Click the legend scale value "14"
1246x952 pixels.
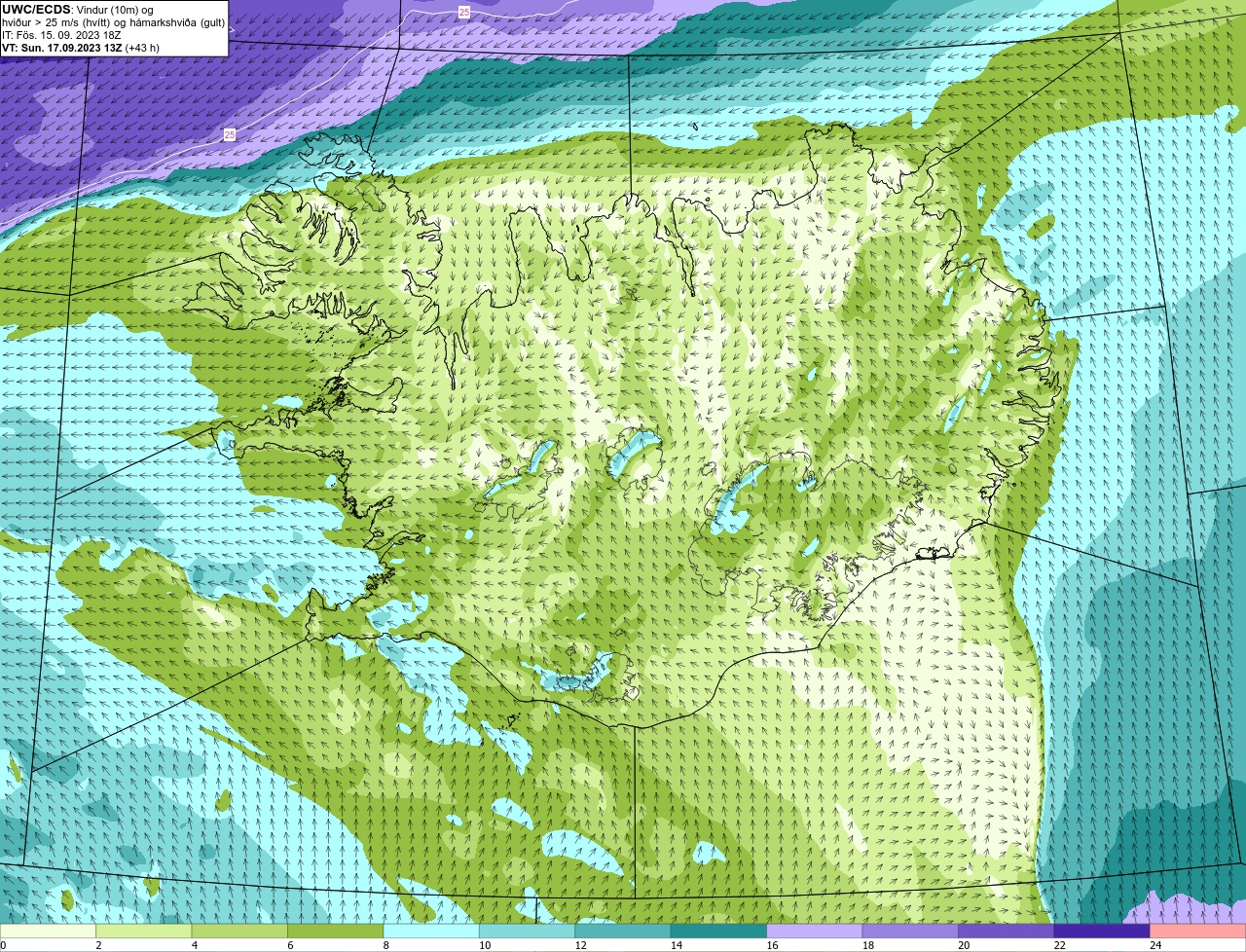tap(677, 945)
